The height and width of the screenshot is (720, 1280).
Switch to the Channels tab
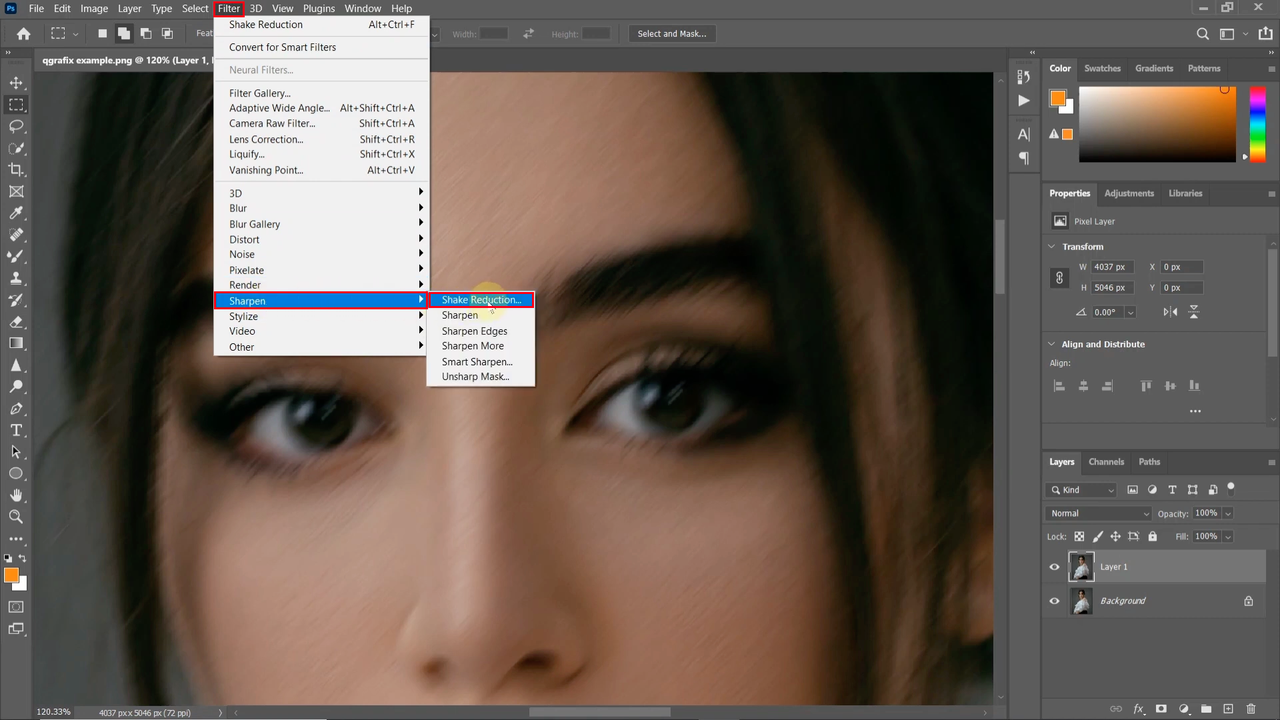[1106, 462]
